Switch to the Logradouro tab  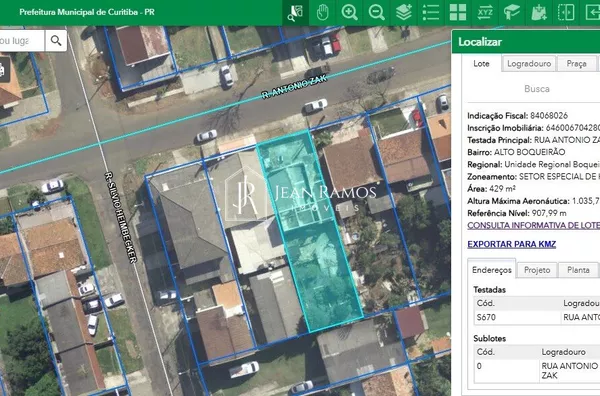tap(529, 64)
